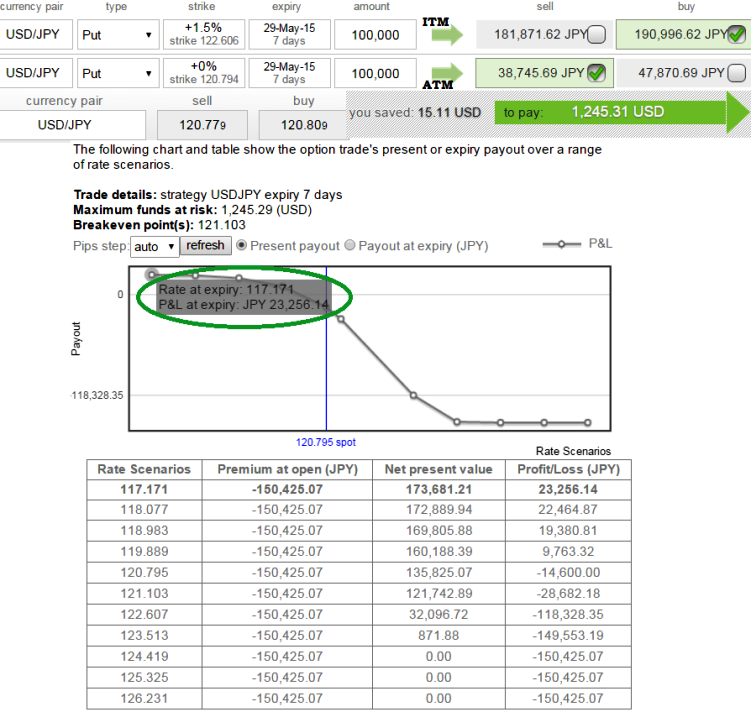Click the 118.077 rate scenario cell

tap(144, 509)
